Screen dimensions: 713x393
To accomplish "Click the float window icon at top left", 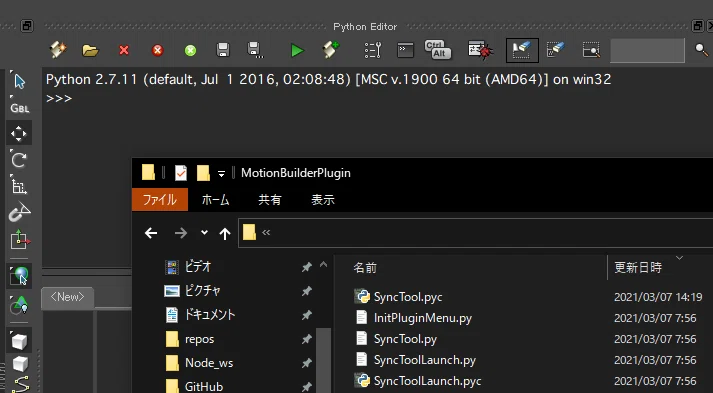I will (27, 26).
